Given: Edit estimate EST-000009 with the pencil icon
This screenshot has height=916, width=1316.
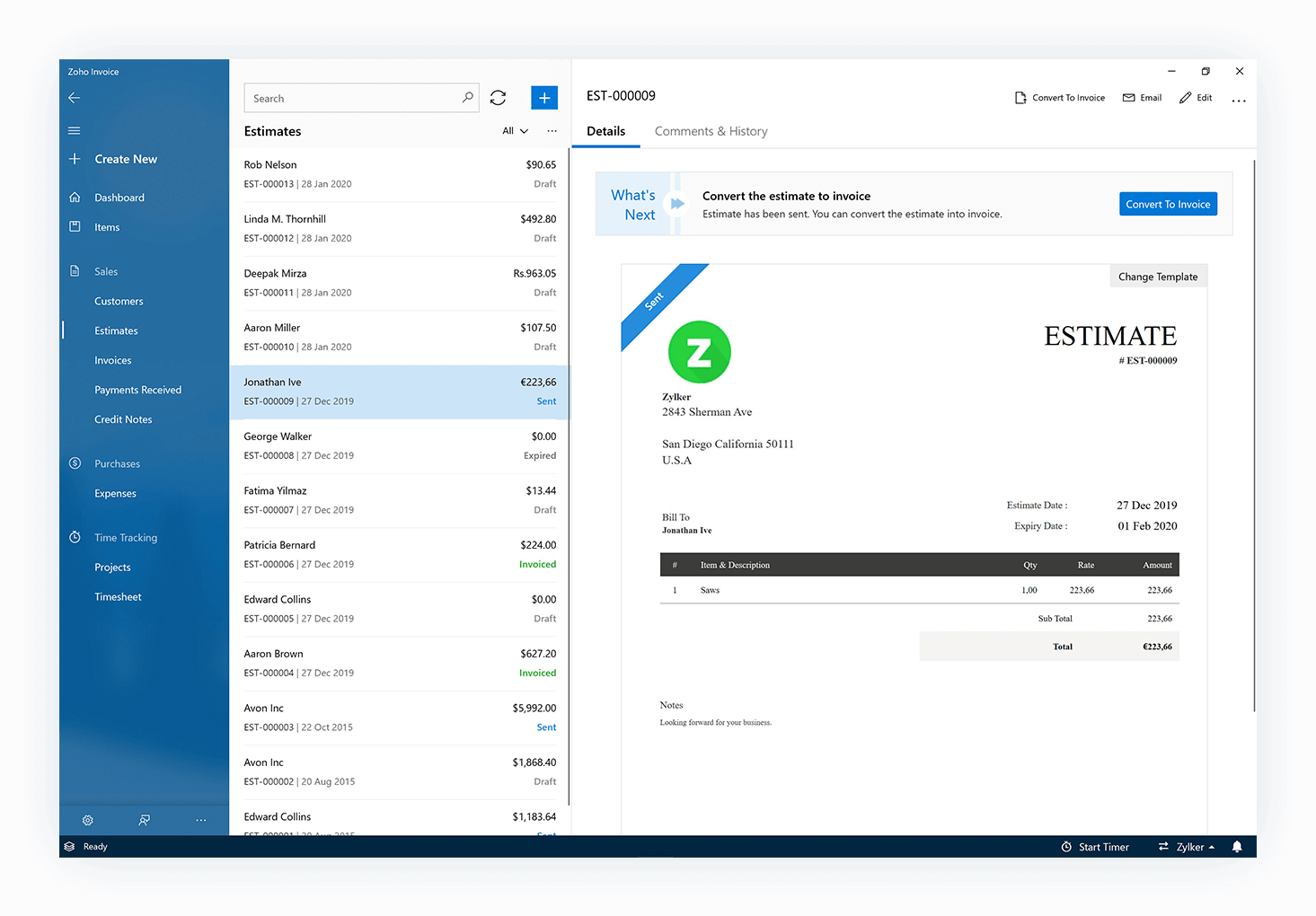Looking at the screenshot, I should [1196, 97].
